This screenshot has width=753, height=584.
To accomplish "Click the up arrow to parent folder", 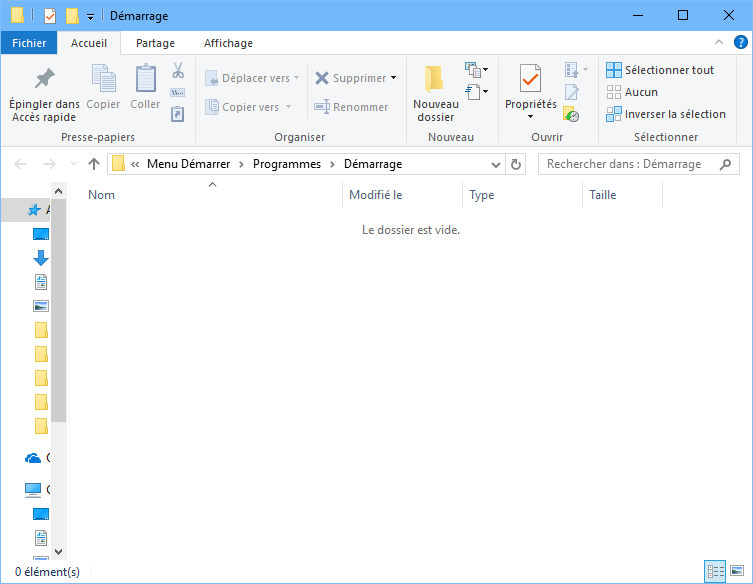I will point(94,164).
